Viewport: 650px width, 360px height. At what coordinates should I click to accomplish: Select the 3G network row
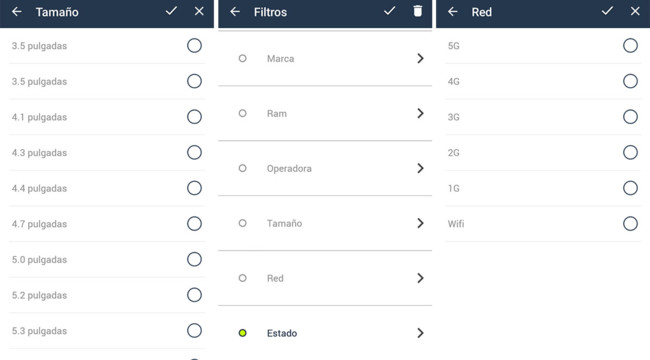(543, 117)
